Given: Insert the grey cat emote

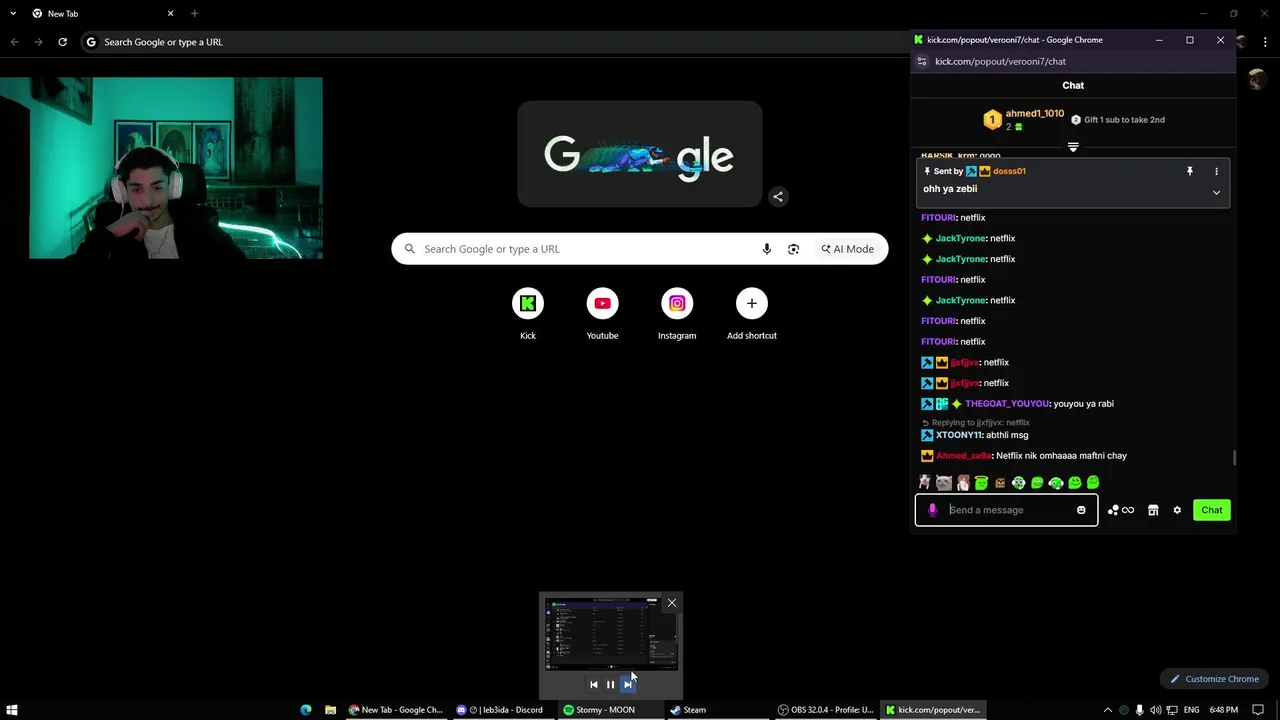Looking at the screenshot, I should [x=944, y=483].
